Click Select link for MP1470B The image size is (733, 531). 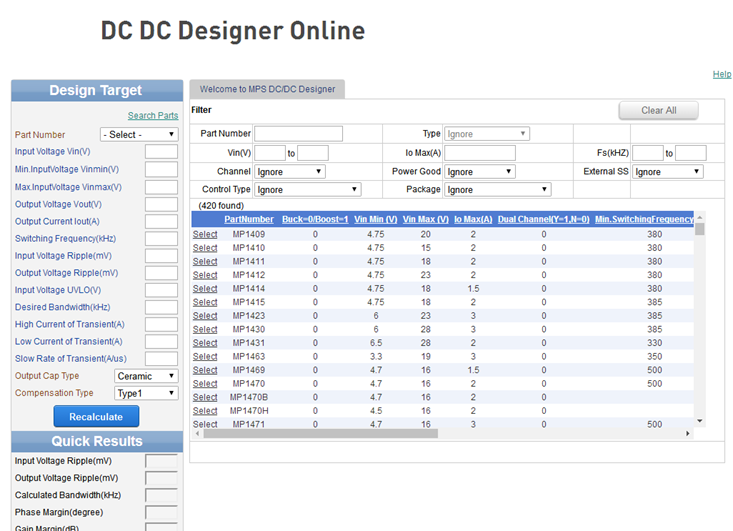(205, 397)
